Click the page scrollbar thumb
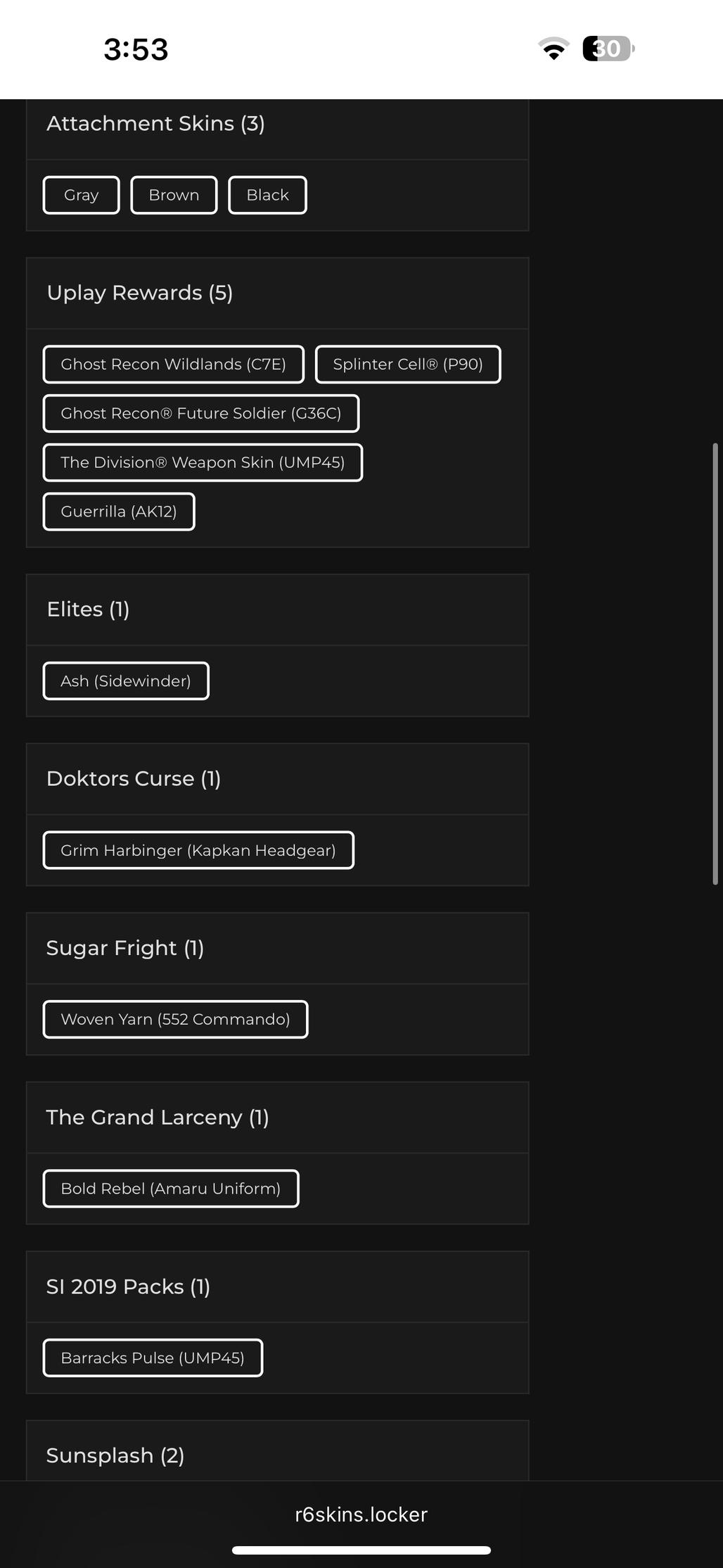Screen dimensions: 723x1568 715,663
